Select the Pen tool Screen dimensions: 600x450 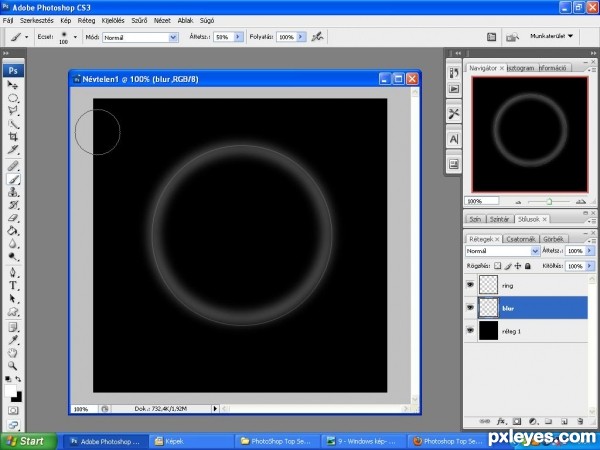click(13, 272)
